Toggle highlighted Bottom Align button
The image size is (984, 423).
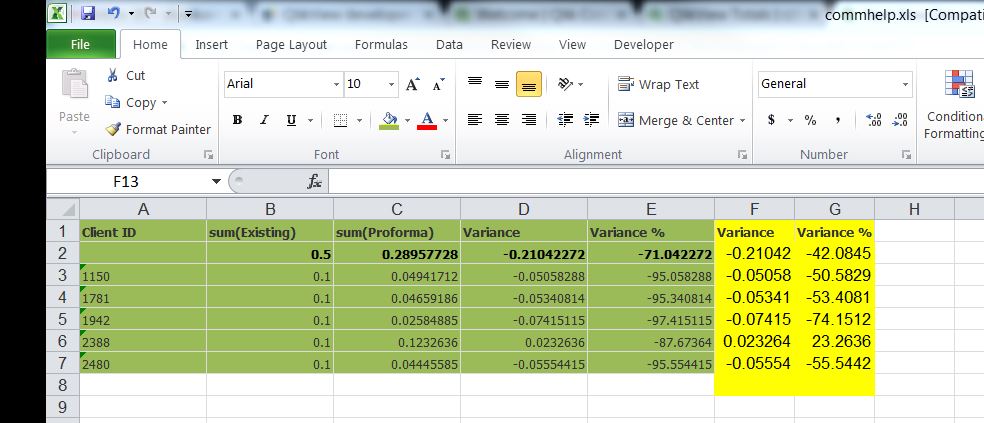tap(528, 84)
